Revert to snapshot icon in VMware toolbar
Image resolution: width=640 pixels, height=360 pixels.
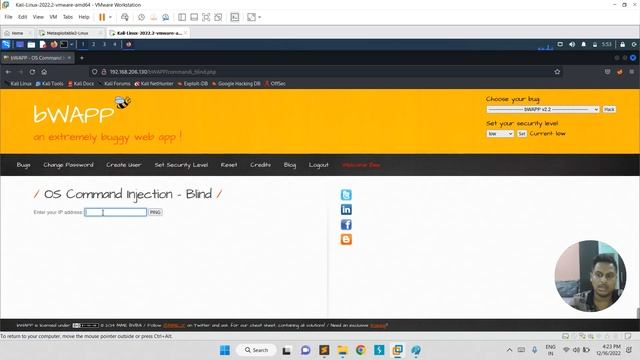153,17
